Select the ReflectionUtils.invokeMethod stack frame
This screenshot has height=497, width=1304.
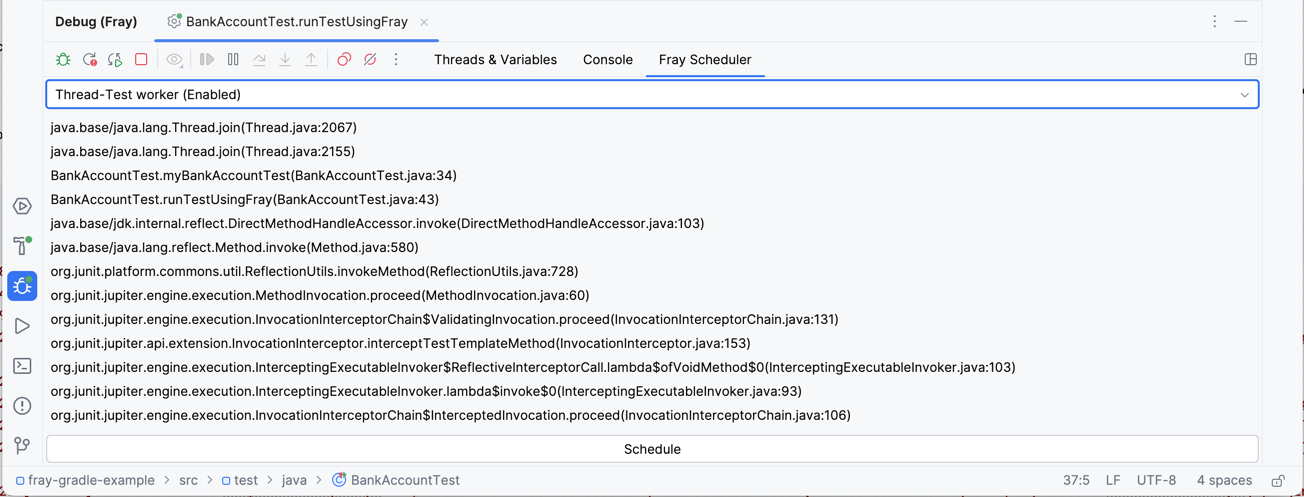coord(314,271)
